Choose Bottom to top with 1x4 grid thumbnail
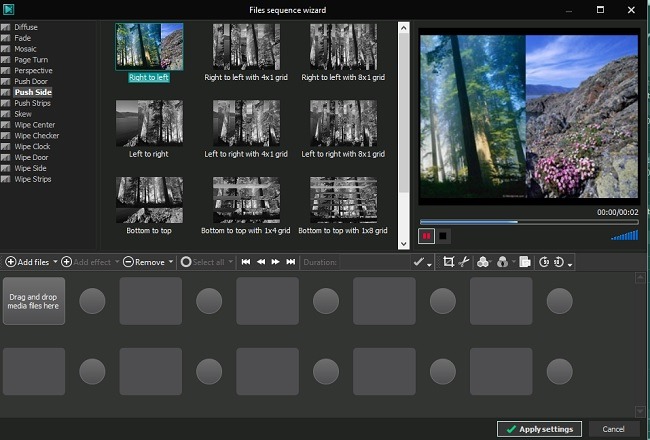650x440 pixels. coord(246,200)
